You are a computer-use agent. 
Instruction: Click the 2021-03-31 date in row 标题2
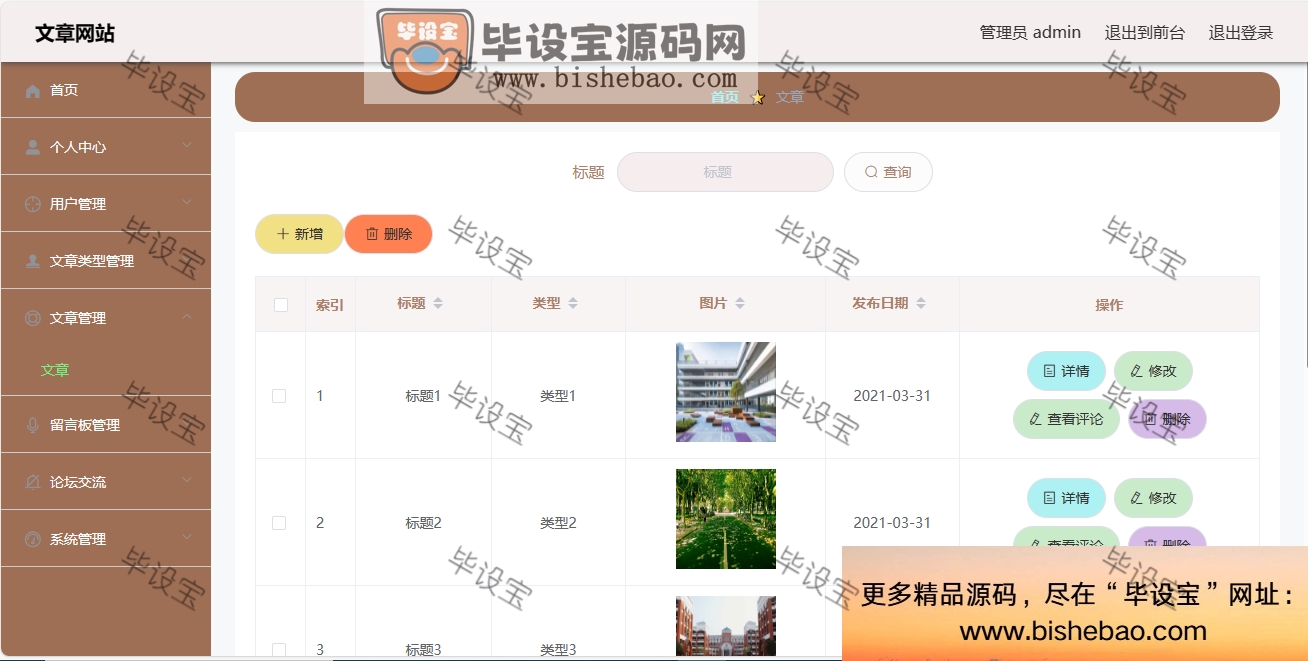pyautogui.click(x=892, y=523)
